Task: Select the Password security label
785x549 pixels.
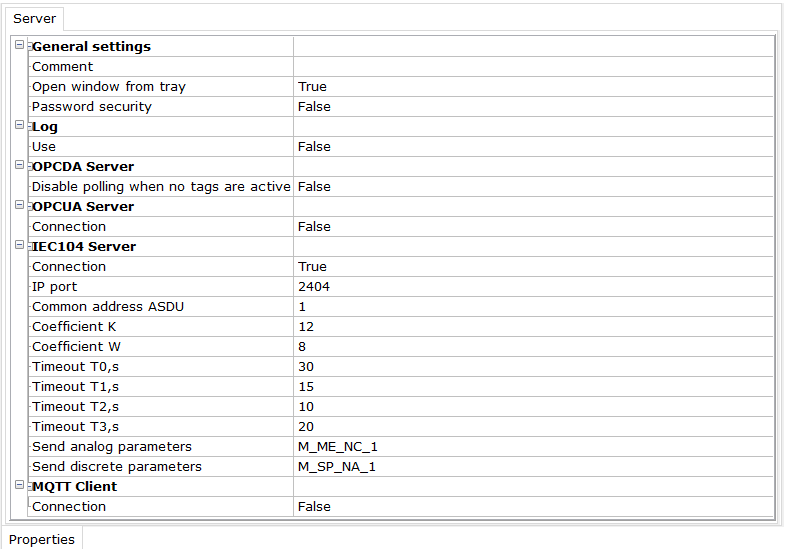Action: [92, 107]
